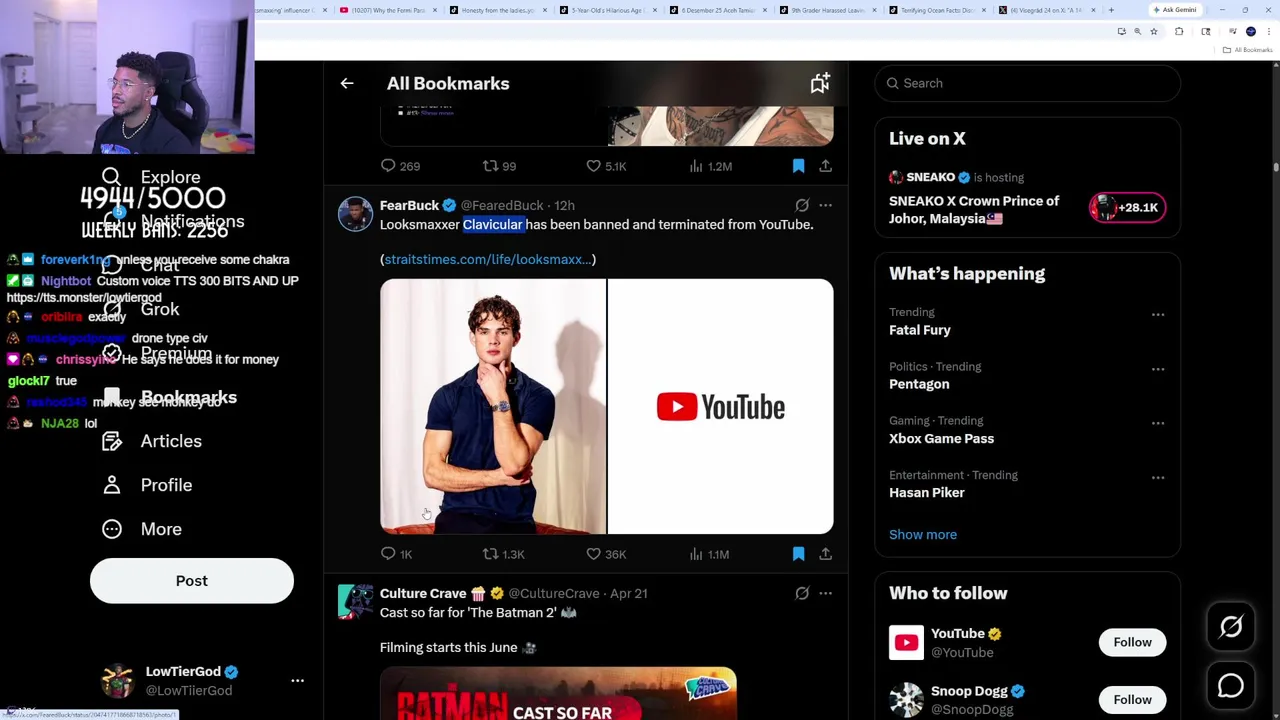Open the man in blue shirt photo

pyautogui.click(x=493, y=406)
